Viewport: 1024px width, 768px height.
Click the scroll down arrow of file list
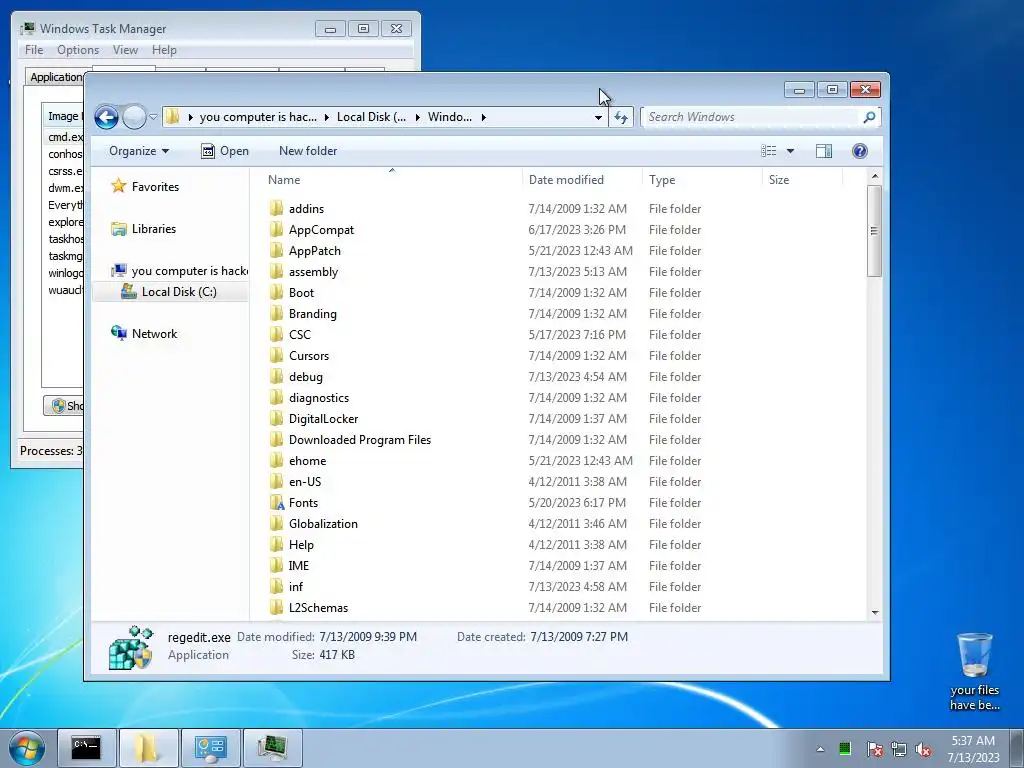click(x=874, y=613)
